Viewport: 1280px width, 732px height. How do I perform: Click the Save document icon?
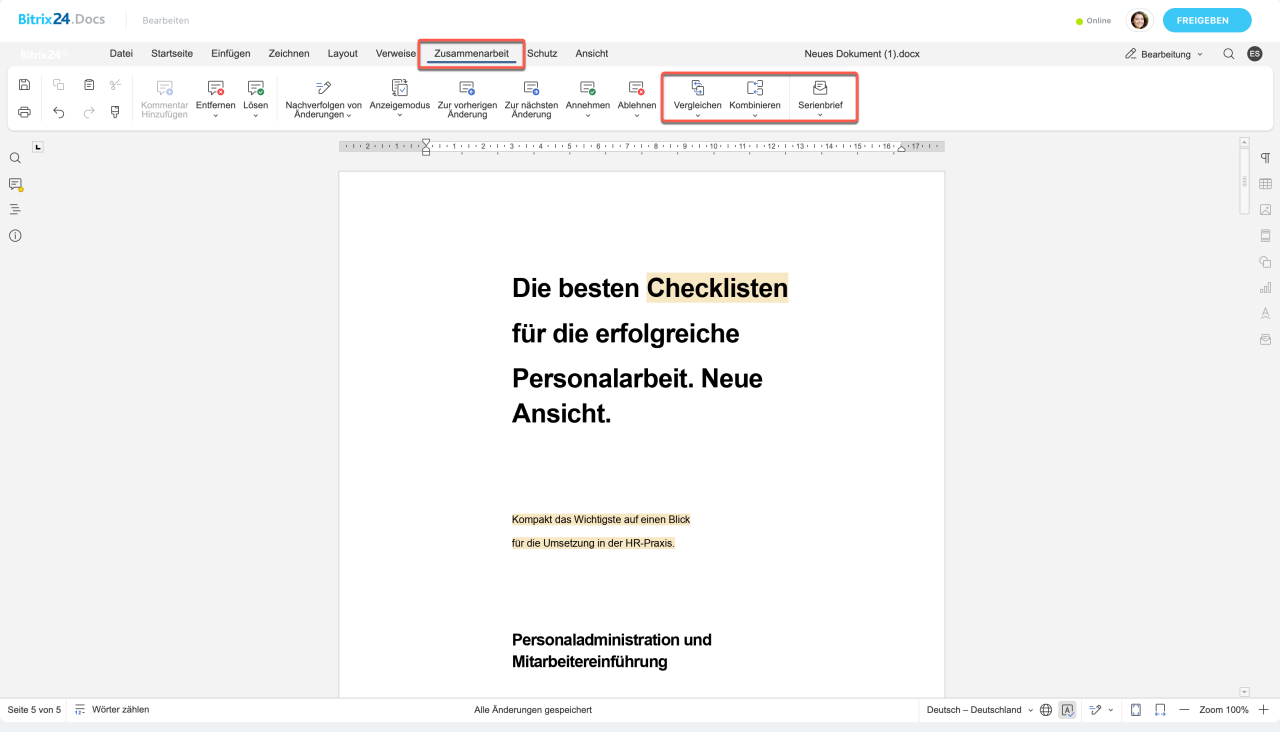point(25,86)
